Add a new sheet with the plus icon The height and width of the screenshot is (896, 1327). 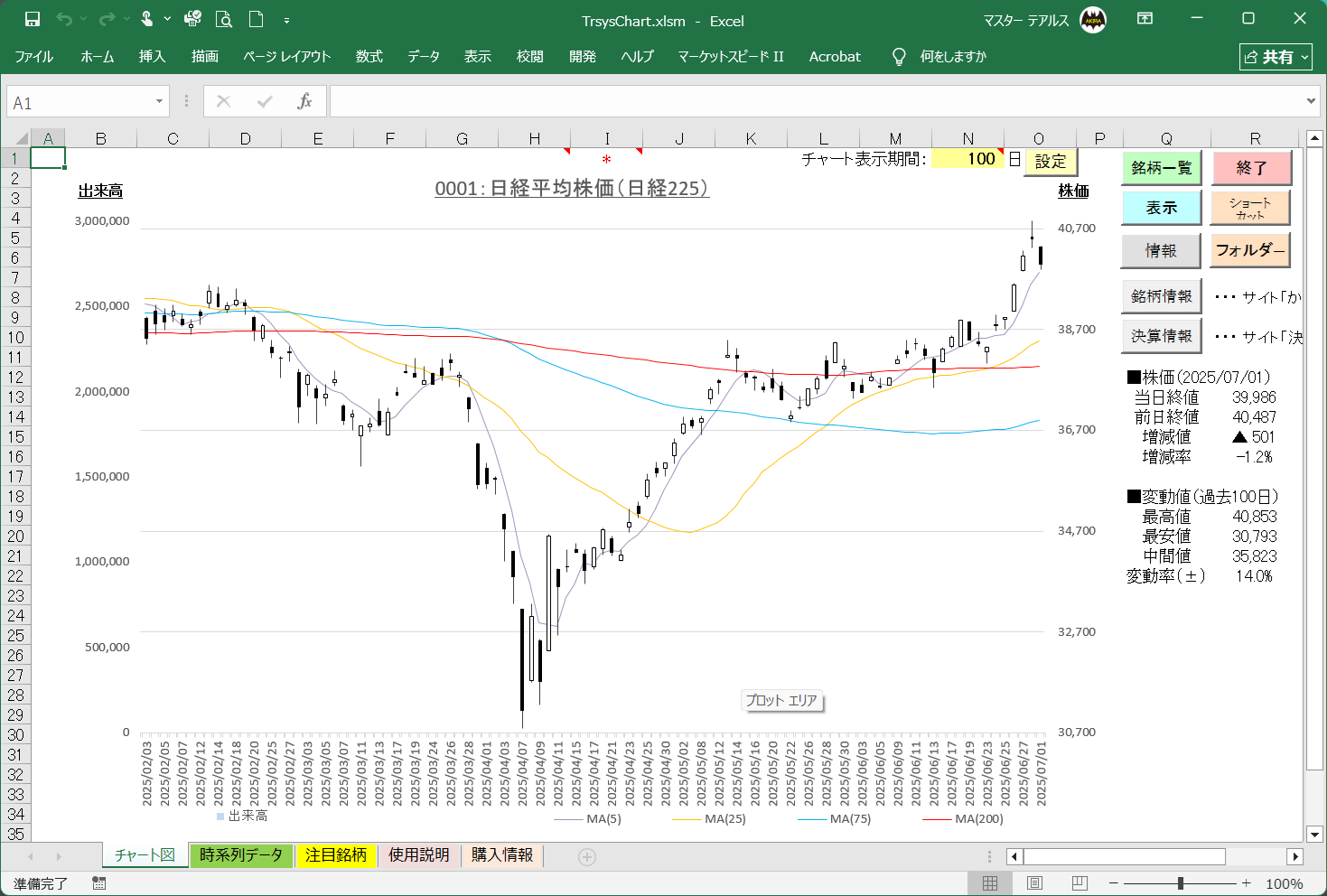(587, 856)
